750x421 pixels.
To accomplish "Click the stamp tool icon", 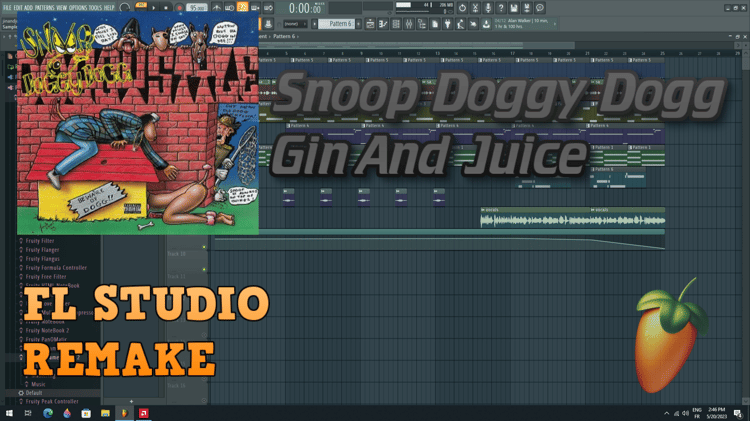I will point(268,24).
